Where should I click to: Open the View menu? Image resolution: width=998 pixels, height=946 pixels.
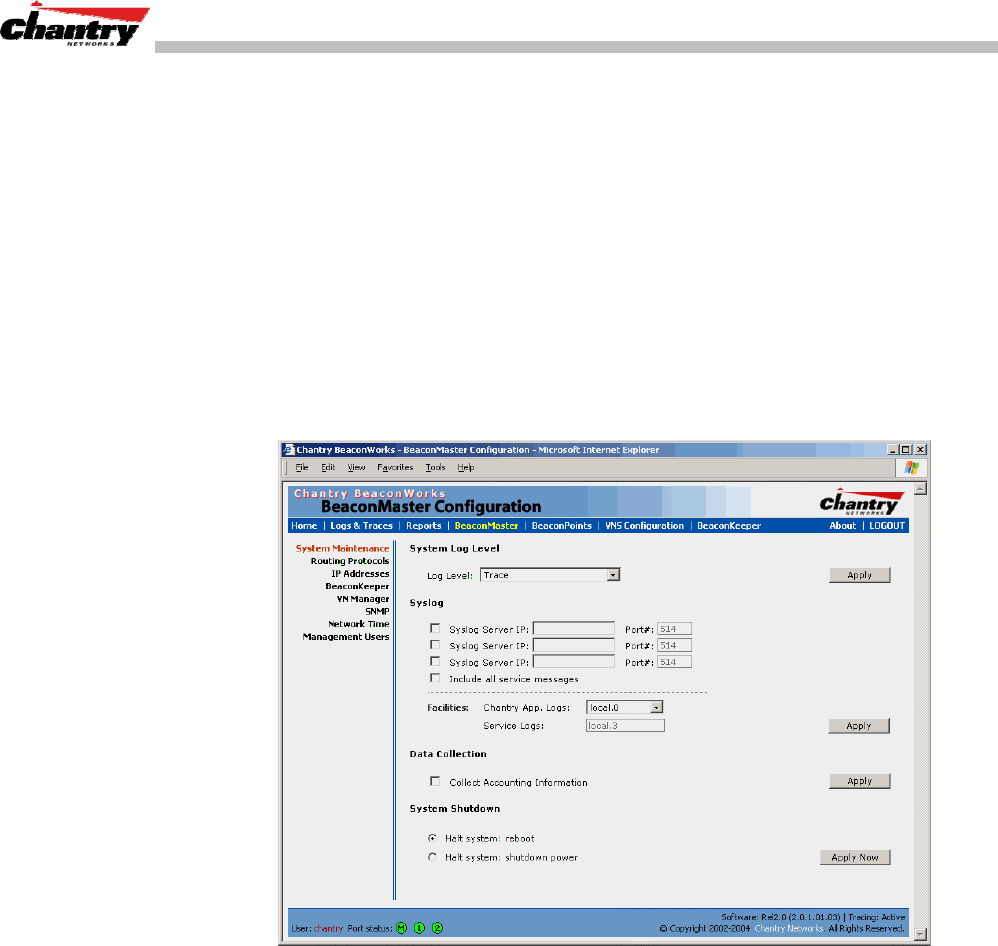point(356,467)
